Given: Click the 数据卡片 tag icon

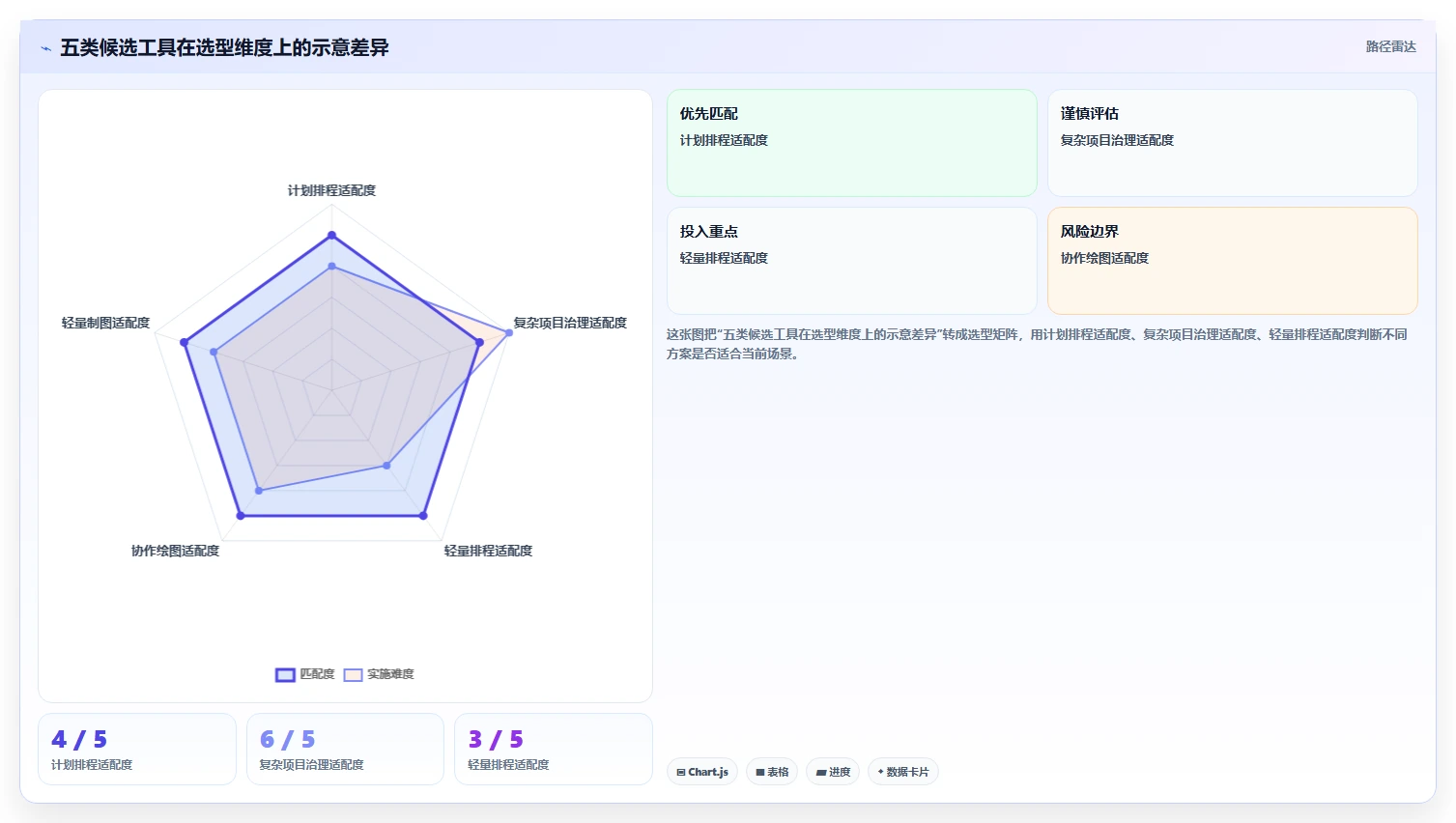Looking at the screenshot, I should click(x=880, y=772).
